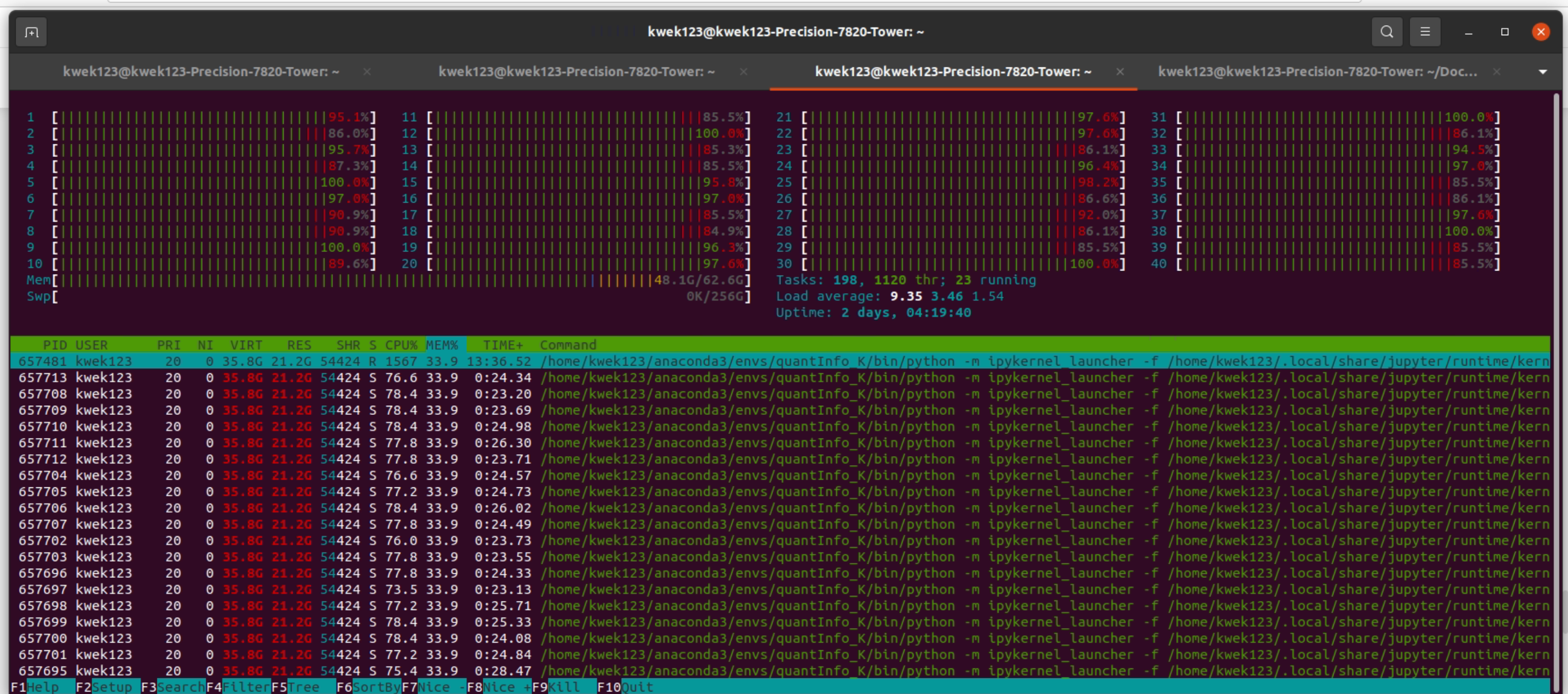The width and height of the screenshot is (1568, 694).
Task: Minimize the terminal window
Action: pos(1468,32)
